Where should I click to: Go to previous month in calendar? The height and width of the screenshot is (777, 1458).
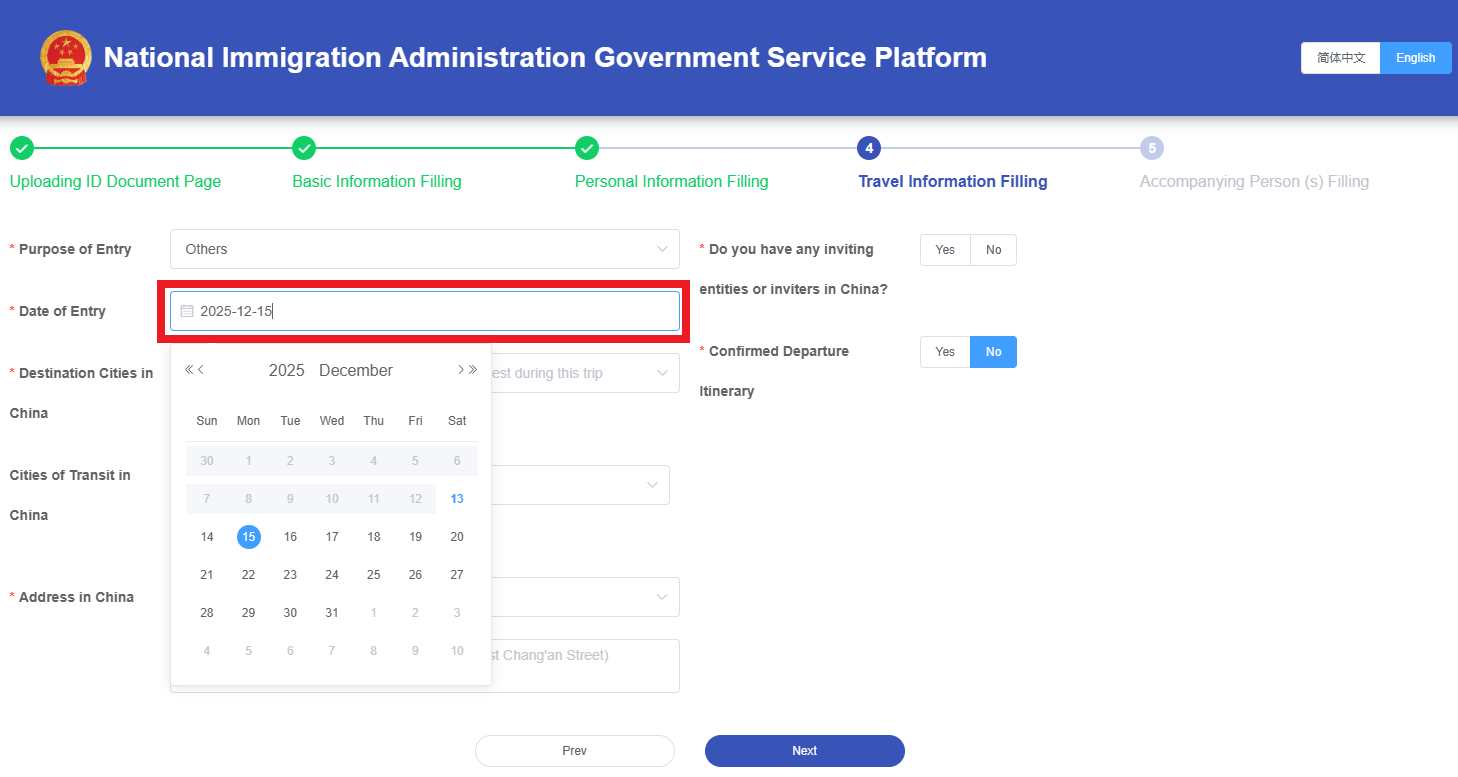click(x=201, y=370)
